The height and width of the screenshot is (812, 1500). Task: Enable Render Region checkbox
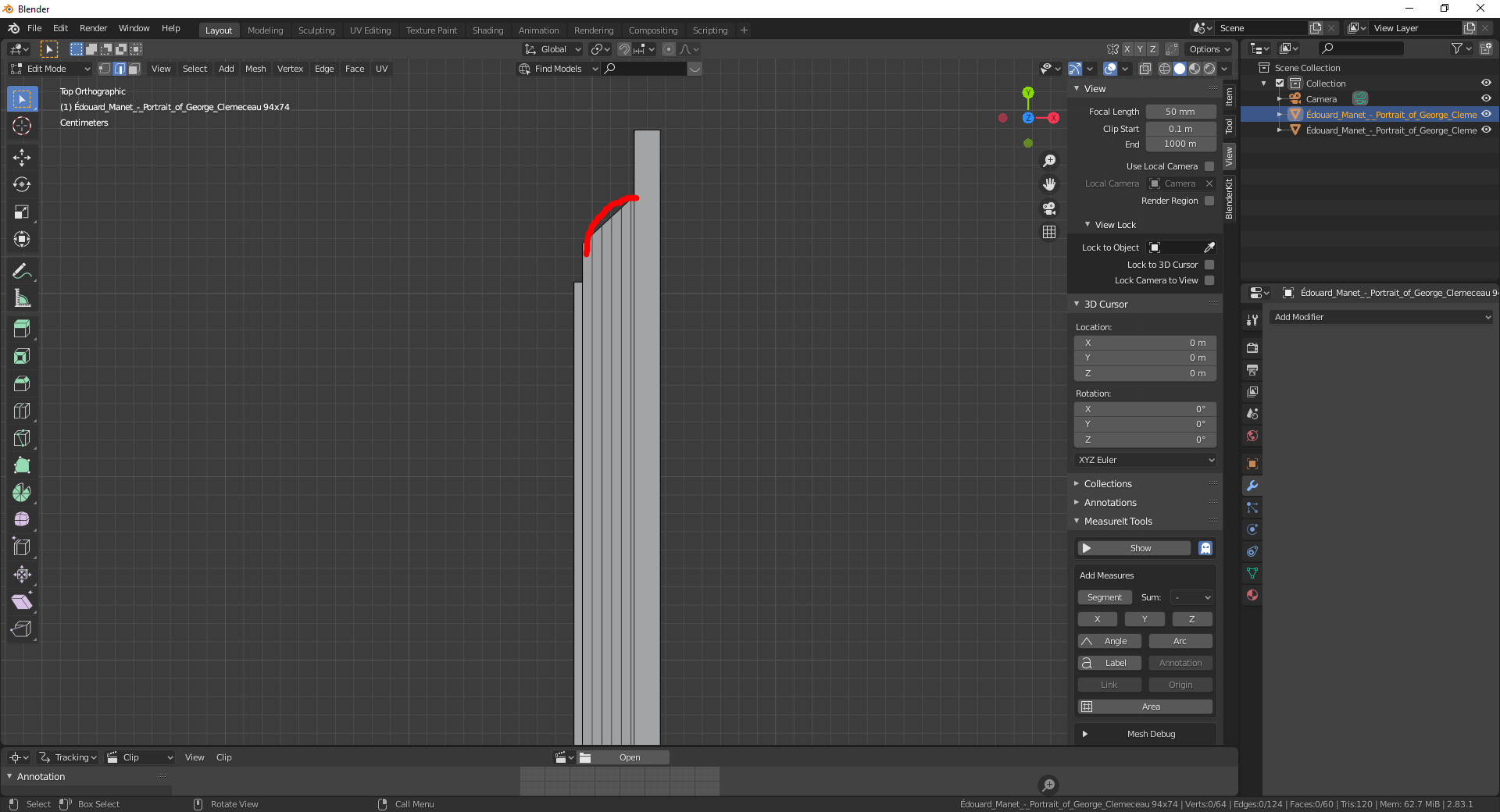(1209, 201)
